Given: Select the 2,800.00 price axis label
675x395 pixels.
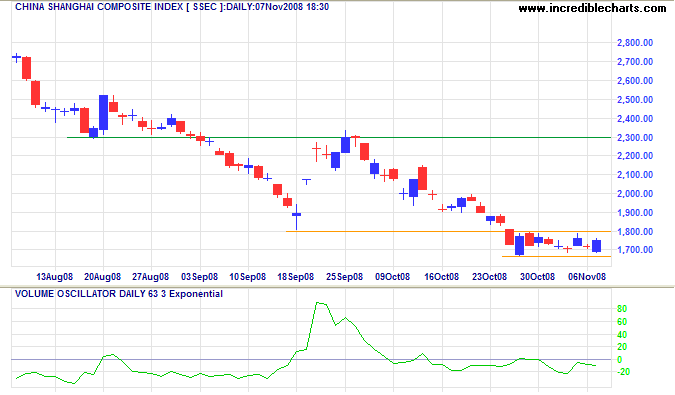Looking at the screenshot, I should click(635, 43).
